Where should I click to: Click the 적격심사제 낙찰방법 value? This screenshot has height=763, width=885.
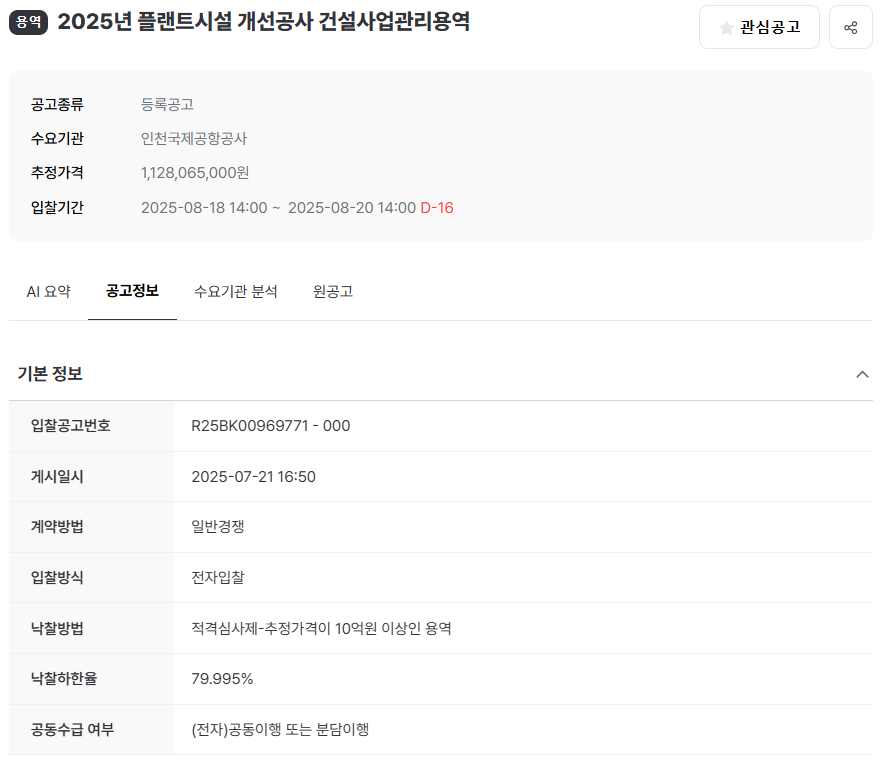(321, 629)
